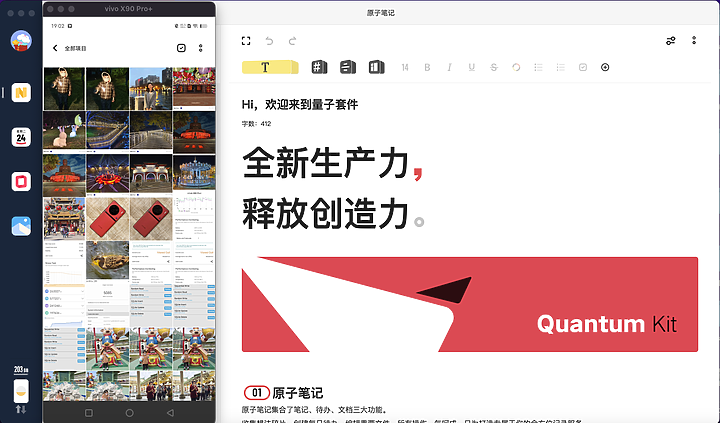720x423 pixels.
Task: Select the lined paragraph style block
Action: [348, 67]
